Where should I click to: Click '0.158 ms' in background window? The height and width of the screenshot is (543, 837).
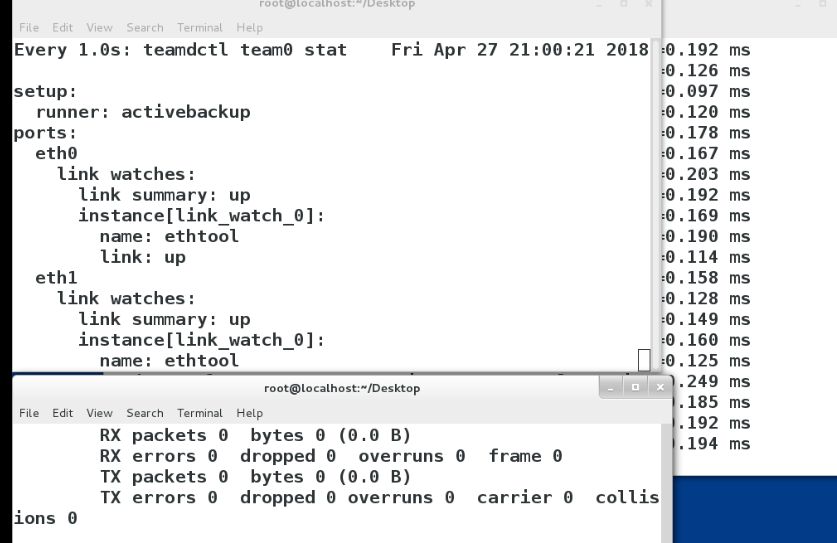pyautogui.click(x=707, y=278)
